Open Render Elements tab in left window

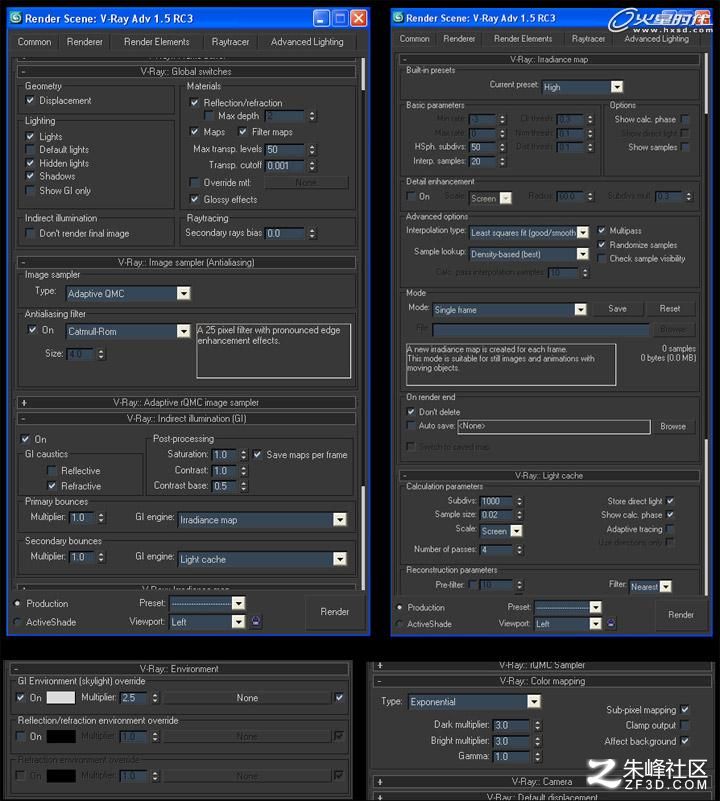[x=156, y=42]
